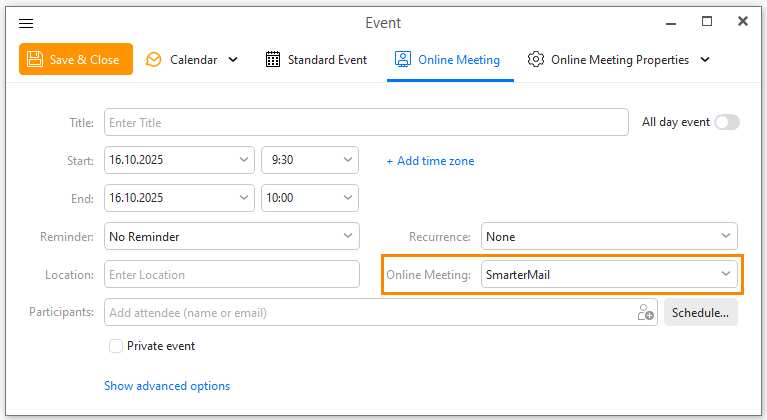Click the Standard Event calendar grid icon
767x420 pixels.
click(273, 60)
